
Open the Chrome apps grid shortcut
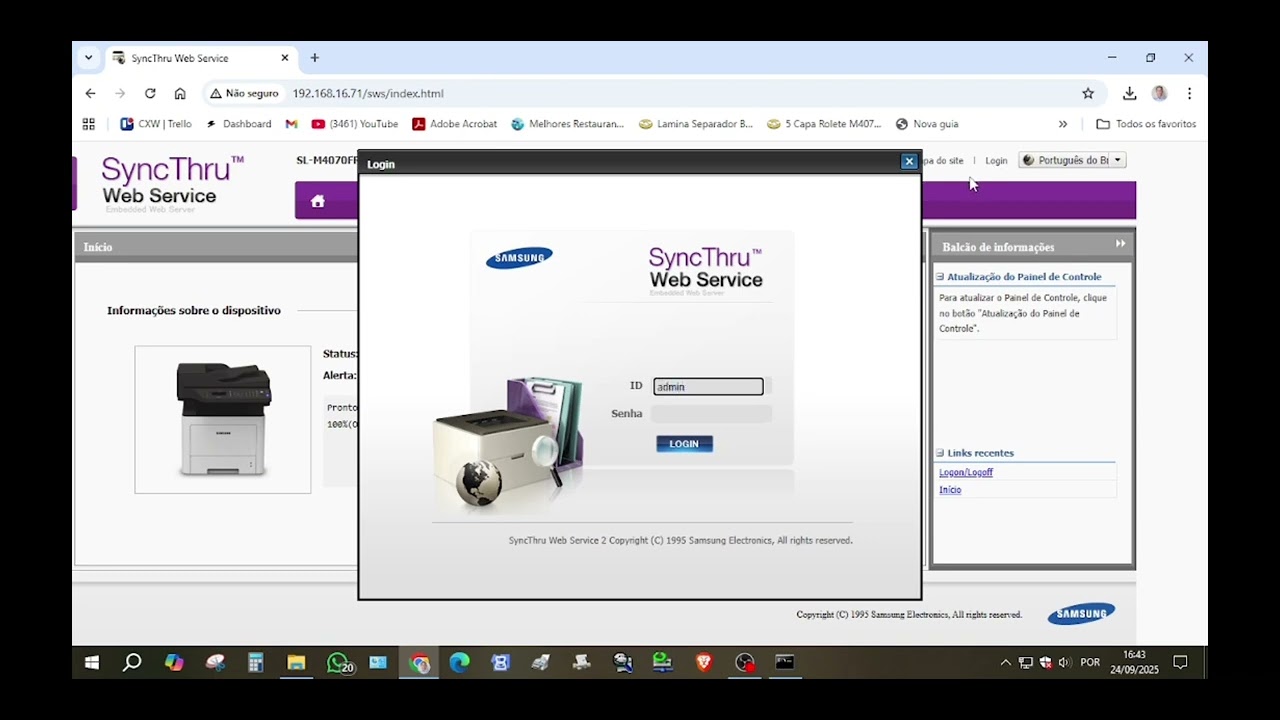click(x=88, y=124)
